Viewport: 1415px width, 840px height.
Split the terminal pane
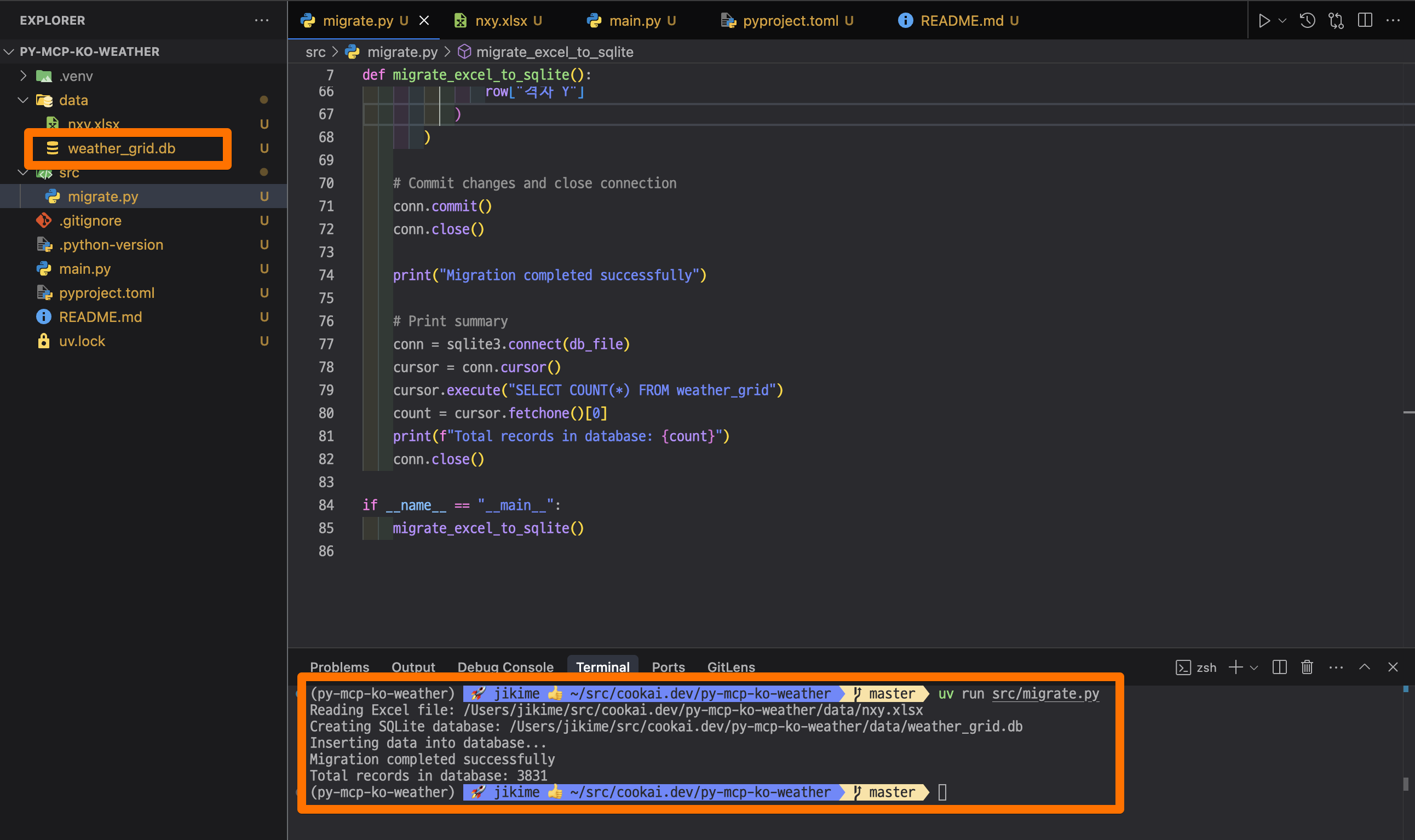click(x=1279, y=668)
